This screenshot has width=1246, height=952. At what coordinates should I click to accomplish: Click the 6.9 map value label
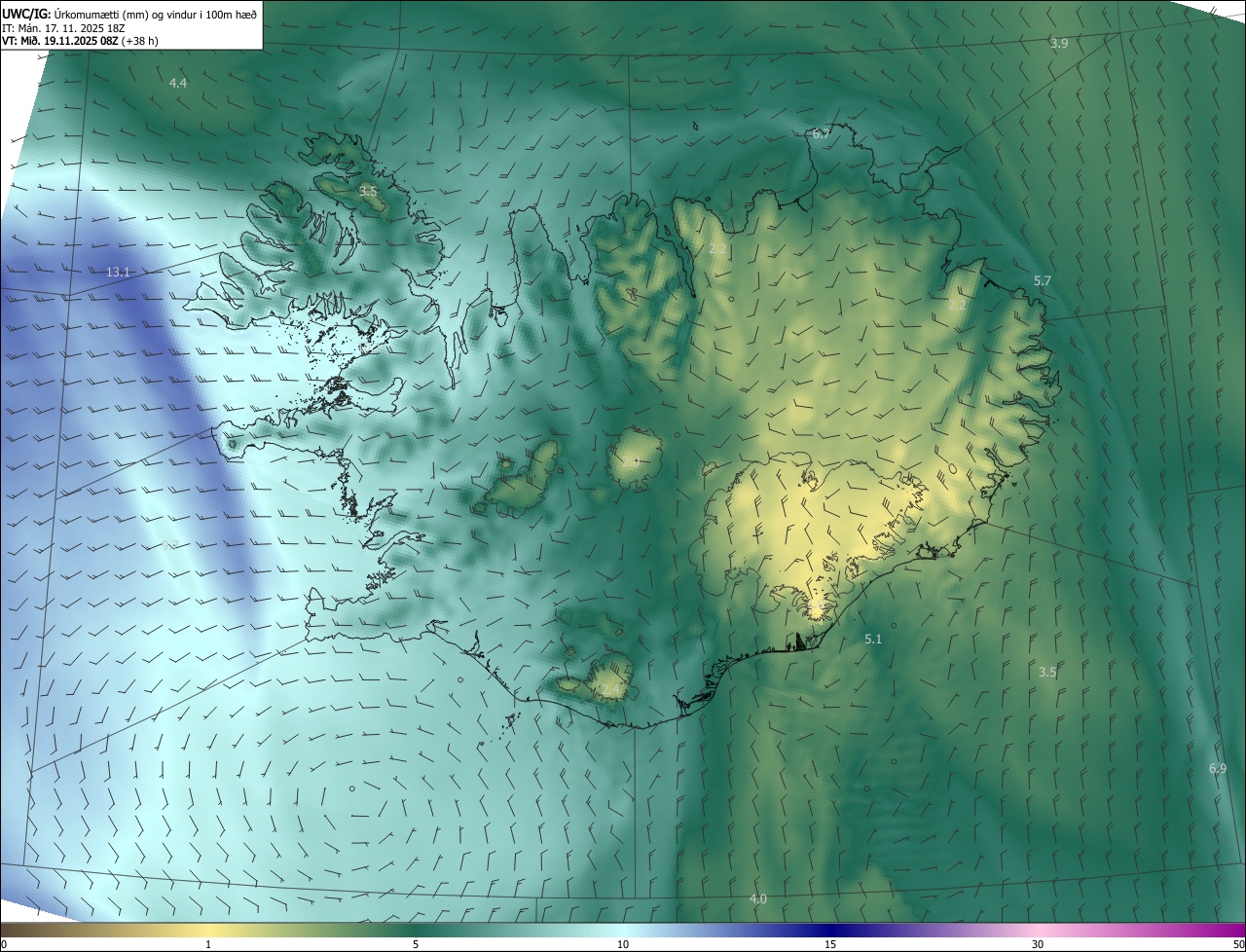coord(1218,769)
